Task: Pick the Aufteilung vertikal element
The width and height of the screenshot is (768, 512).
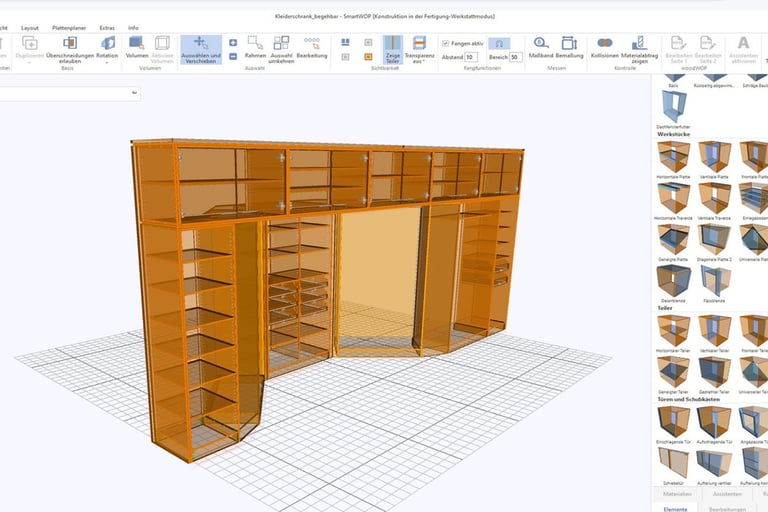Action: pos(714,466)
